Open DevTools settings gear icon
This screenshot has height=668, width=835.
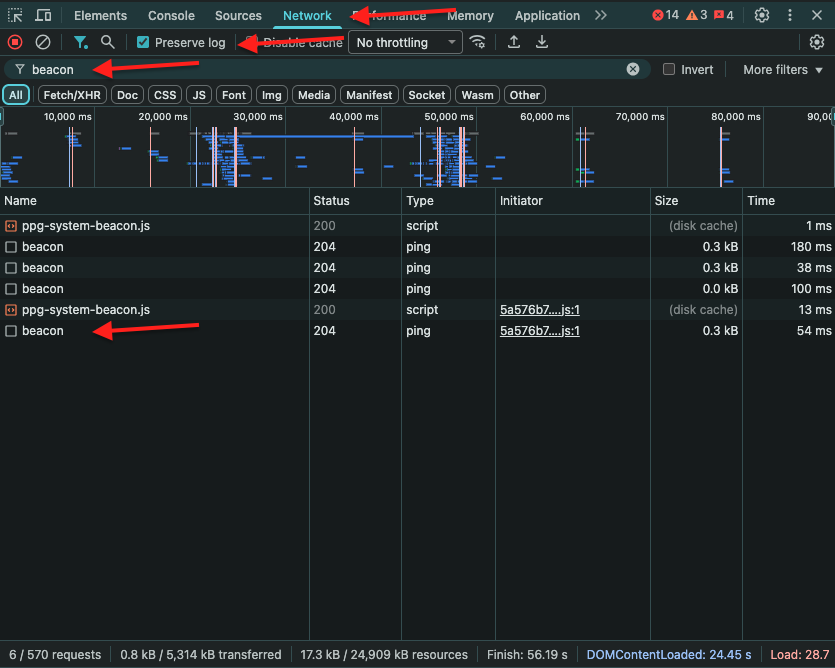point(762,16)
